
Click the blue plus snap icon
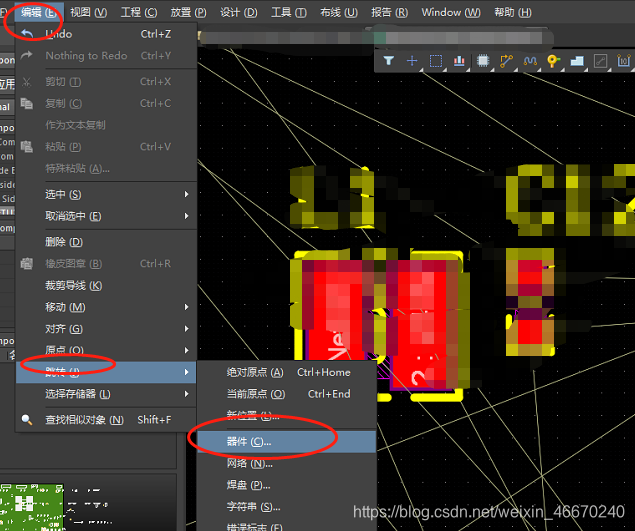coord(412,61)
